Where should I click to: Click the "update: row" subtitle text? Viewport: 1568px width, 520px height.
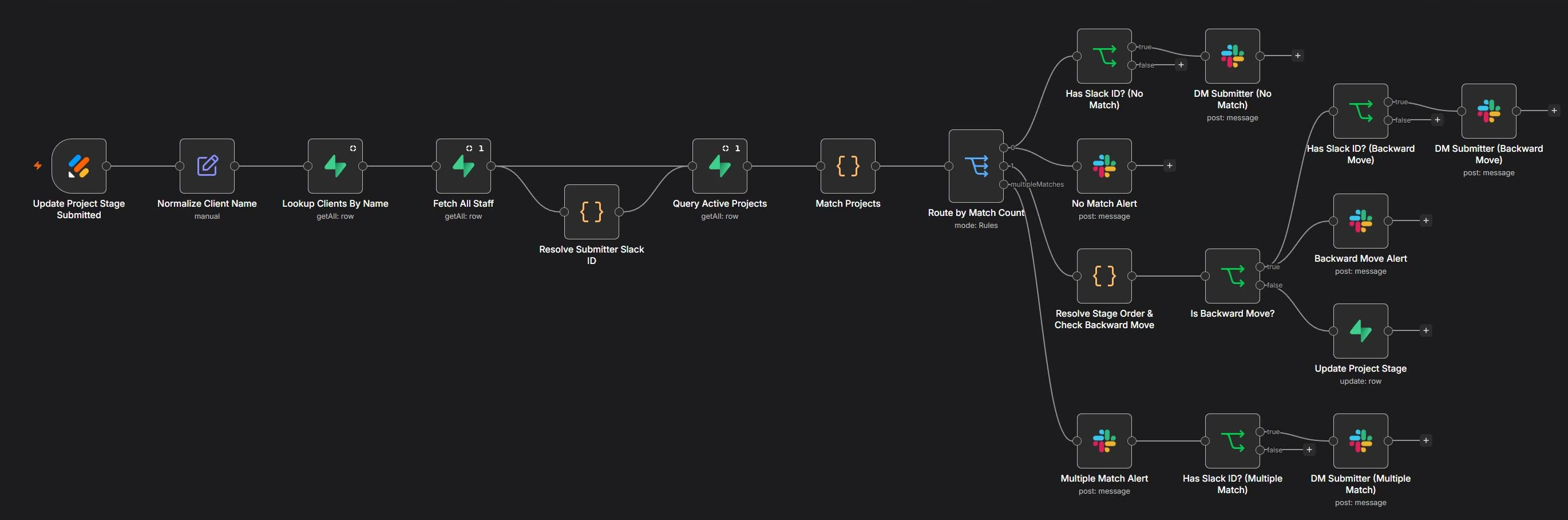click(x=1360, y=381)
